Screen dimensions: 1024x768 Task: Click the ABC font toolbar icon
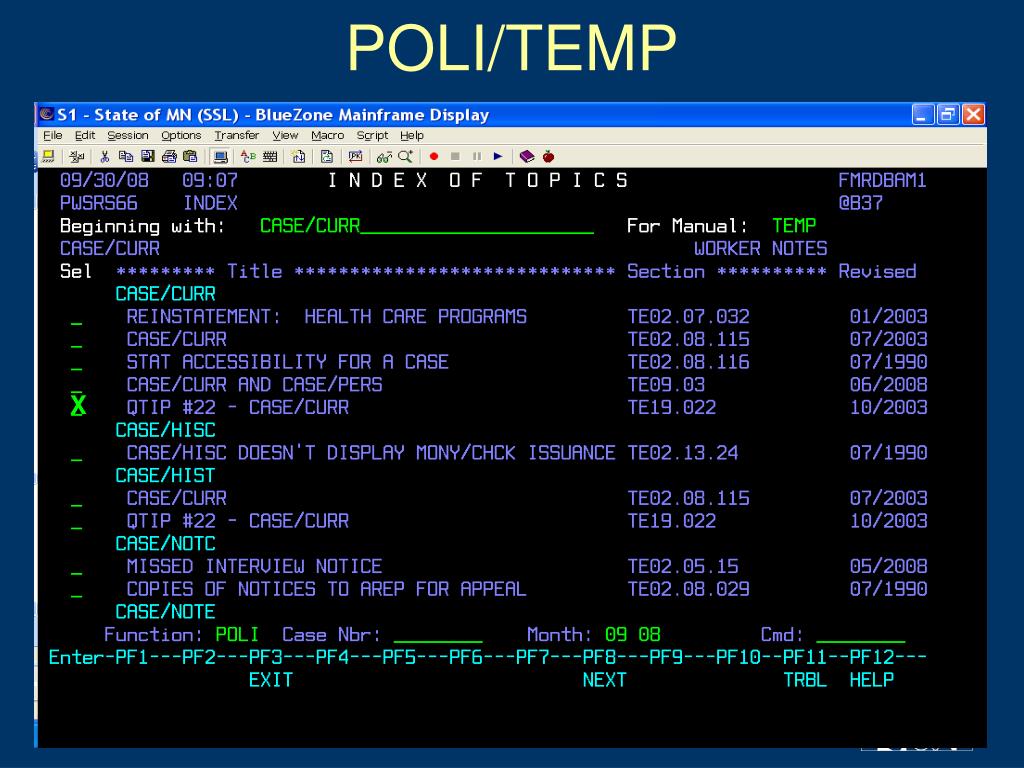pyautogui.click(x=248, y=157)
